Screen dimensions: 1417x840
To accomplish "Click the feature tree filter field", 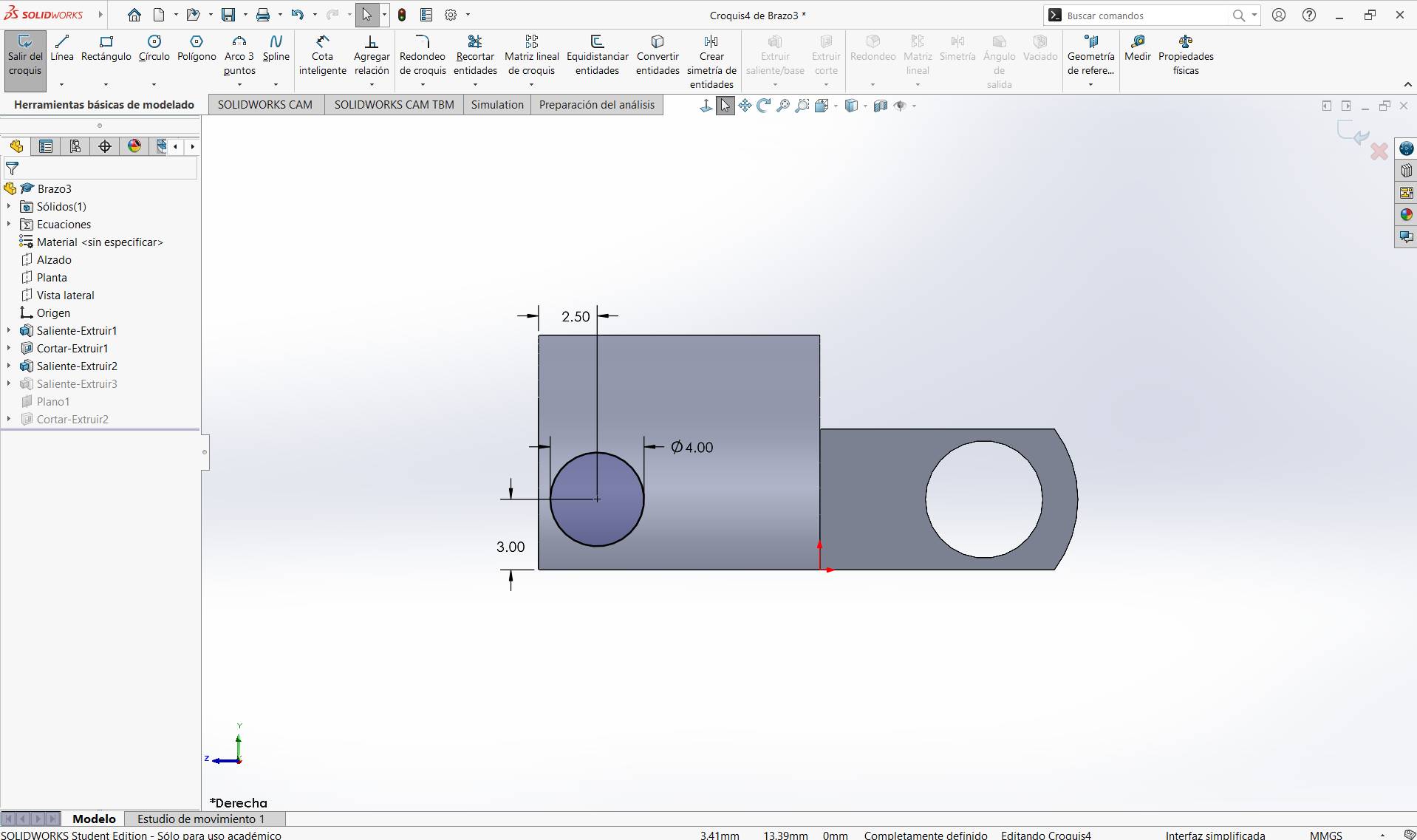I will pos(100,168).
